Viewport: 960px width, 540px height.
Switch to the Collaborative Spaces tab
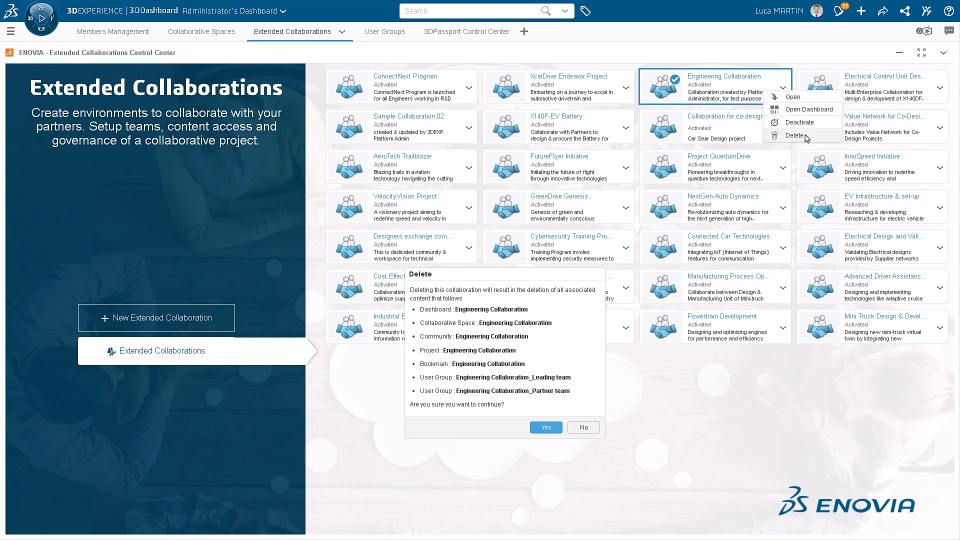click(201, 31)
